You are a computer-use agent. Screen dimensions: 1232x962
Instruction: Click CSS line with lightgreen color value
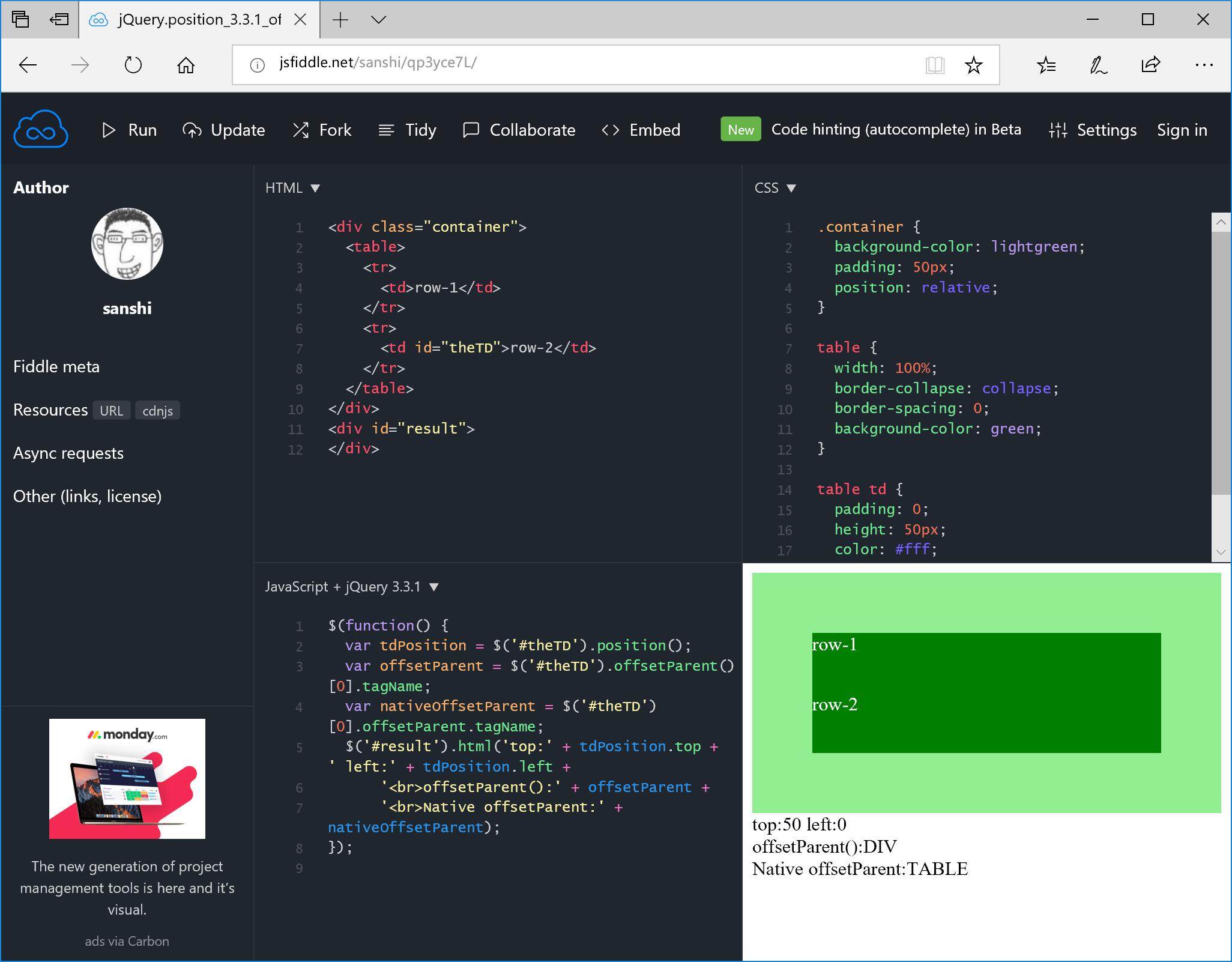click(959, 247)
